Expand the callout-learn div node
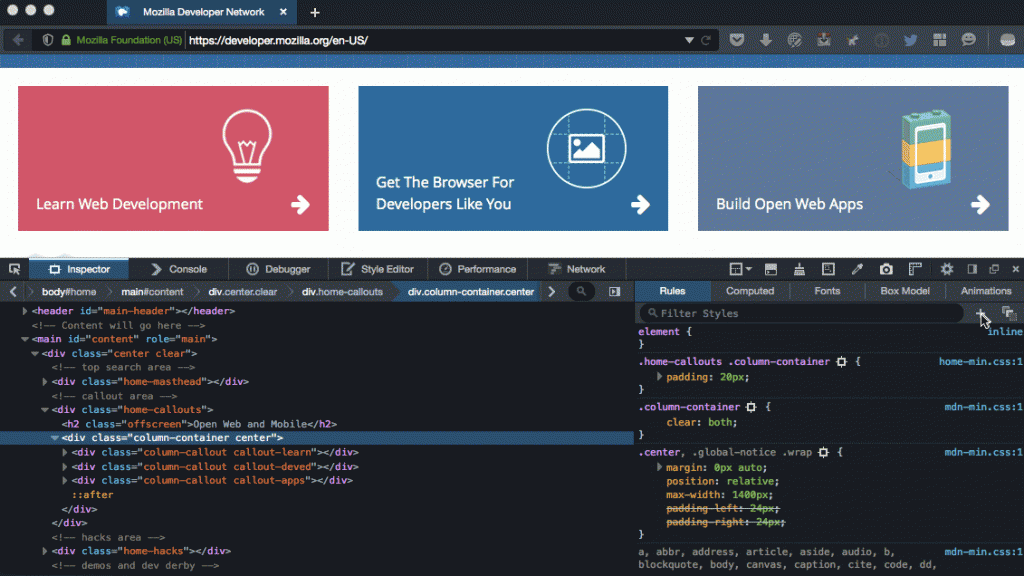 65,452
